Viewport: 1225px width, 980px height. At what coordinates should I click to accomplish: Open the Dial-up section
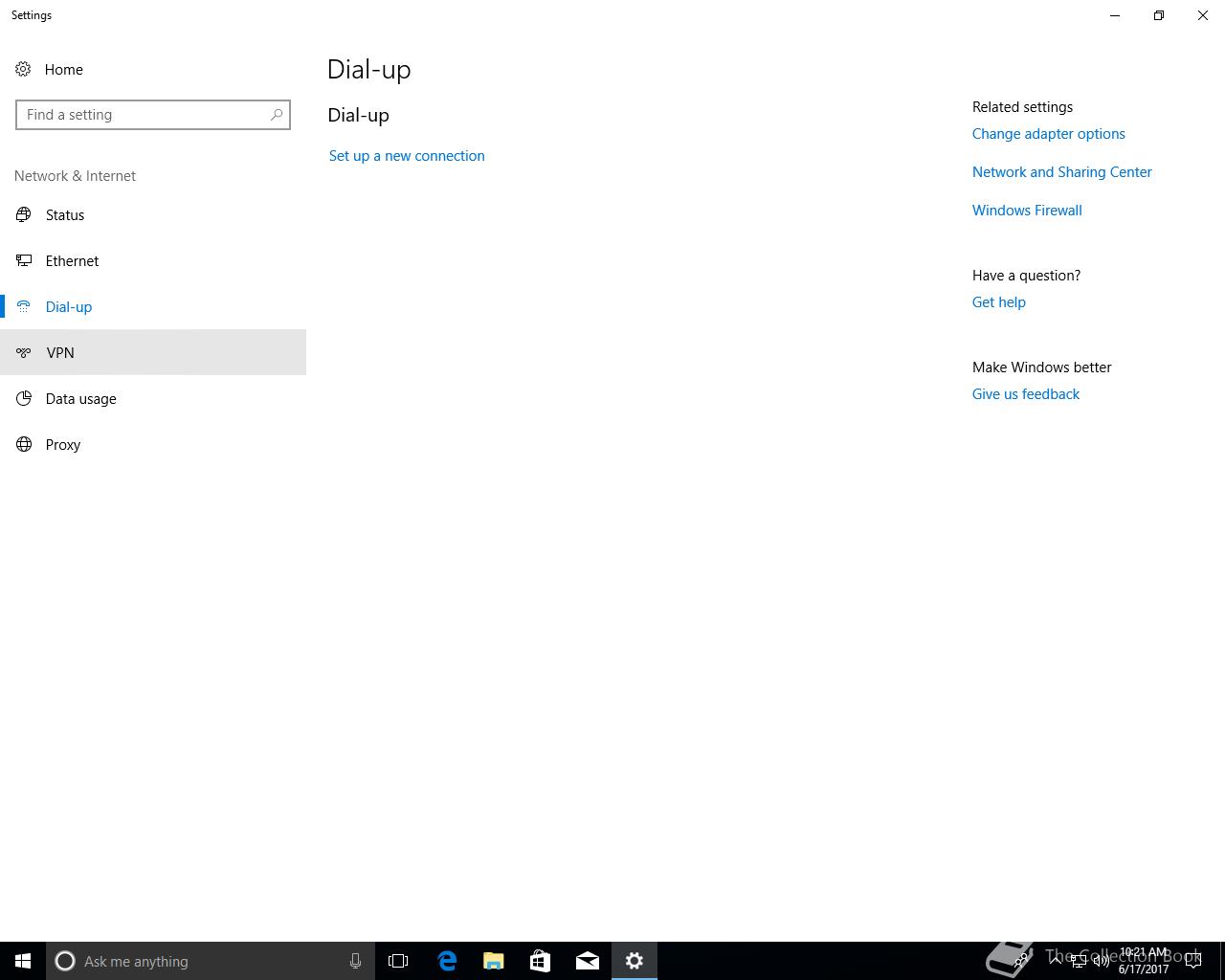pos(153,306)
